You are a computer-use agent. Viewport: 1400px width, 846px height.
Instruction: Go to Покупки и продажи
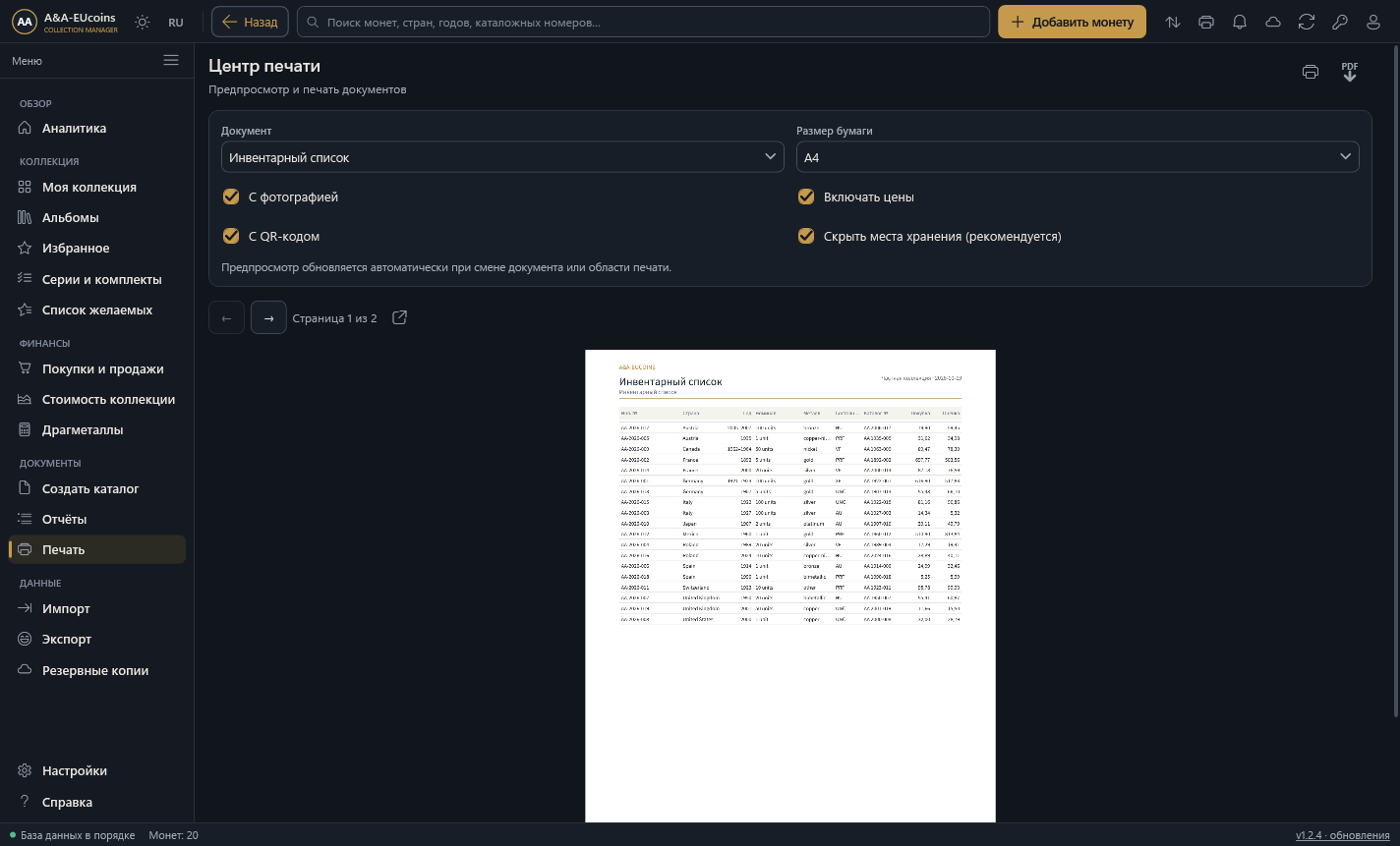[x=96, y=368]
